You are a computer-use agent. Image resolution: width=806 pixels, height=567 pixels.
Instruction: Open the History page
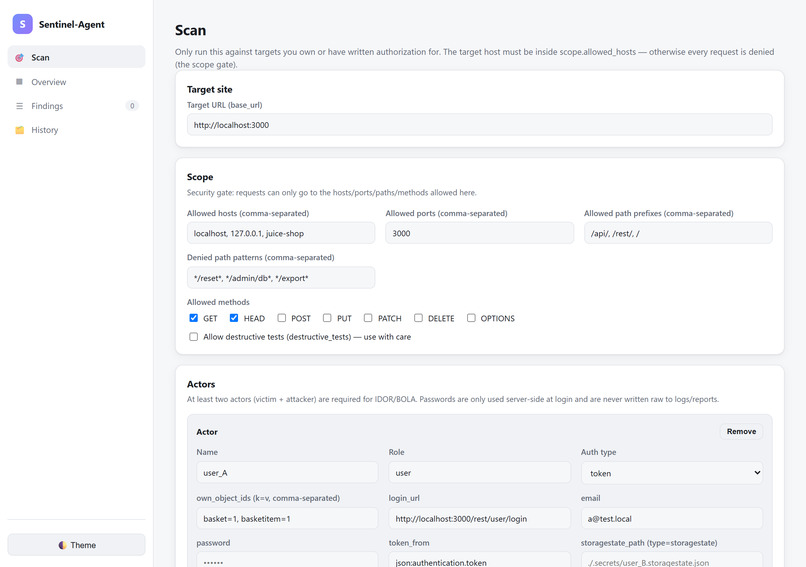(x=77, y=130)
